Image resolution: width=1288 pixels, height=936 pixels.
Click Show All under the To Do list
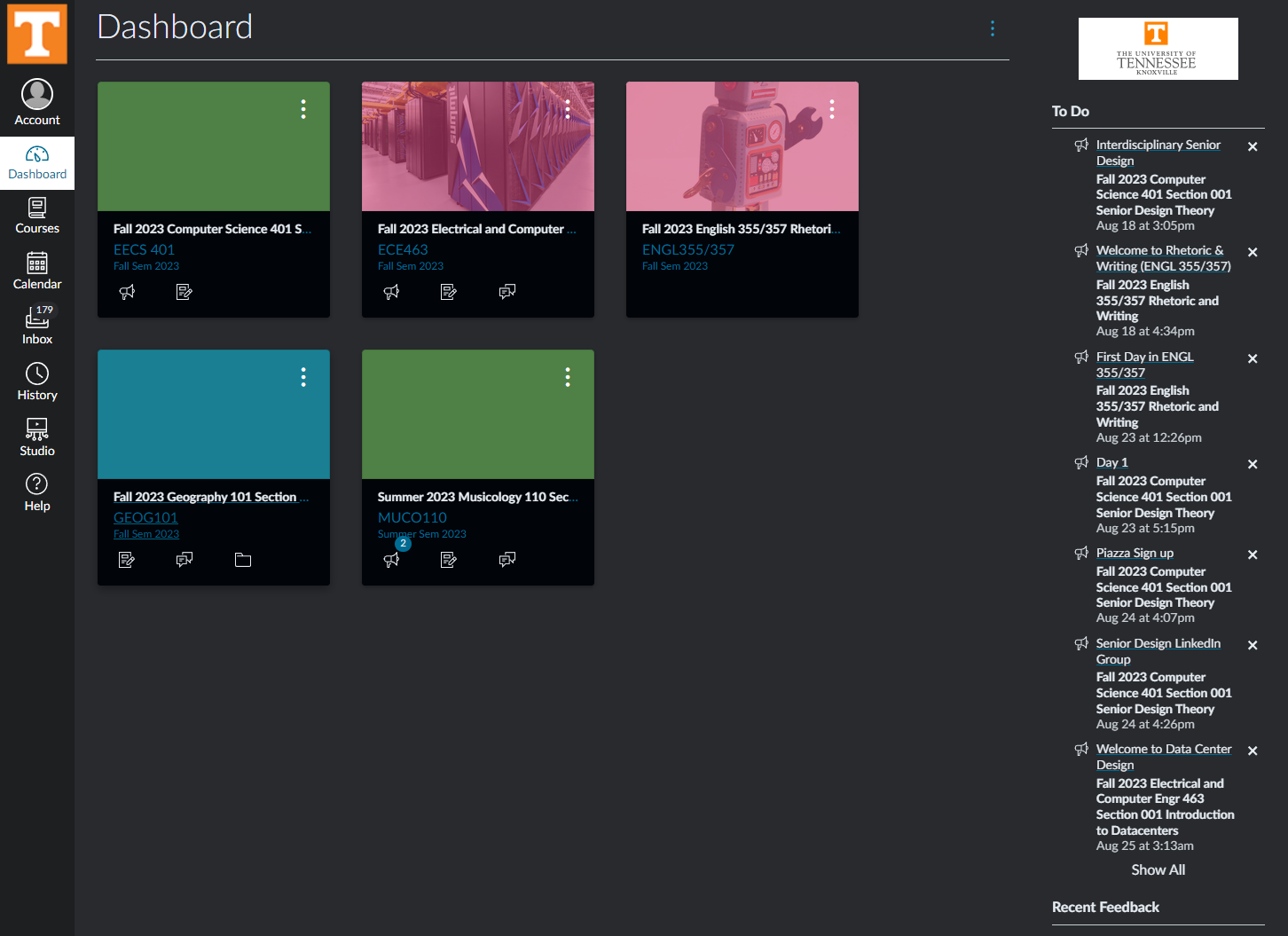coord(1158,869)
